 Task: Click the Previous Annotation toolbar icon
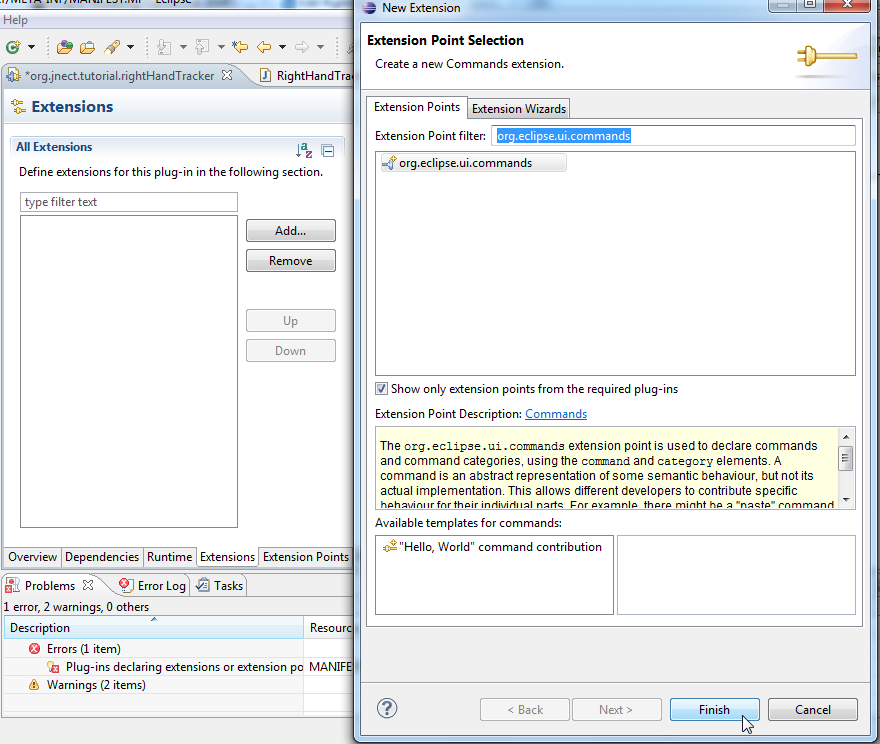pyautogui.click(x=202, y=47)
